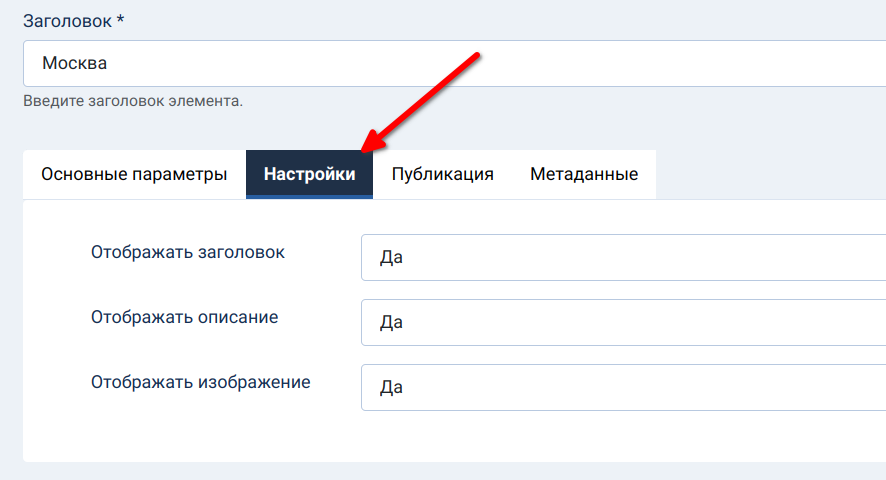Image resolution: width=886 pixels, height=480 pixels.
Task: Click the required asterisk next to Заголовок
Action: pos(120,20)
